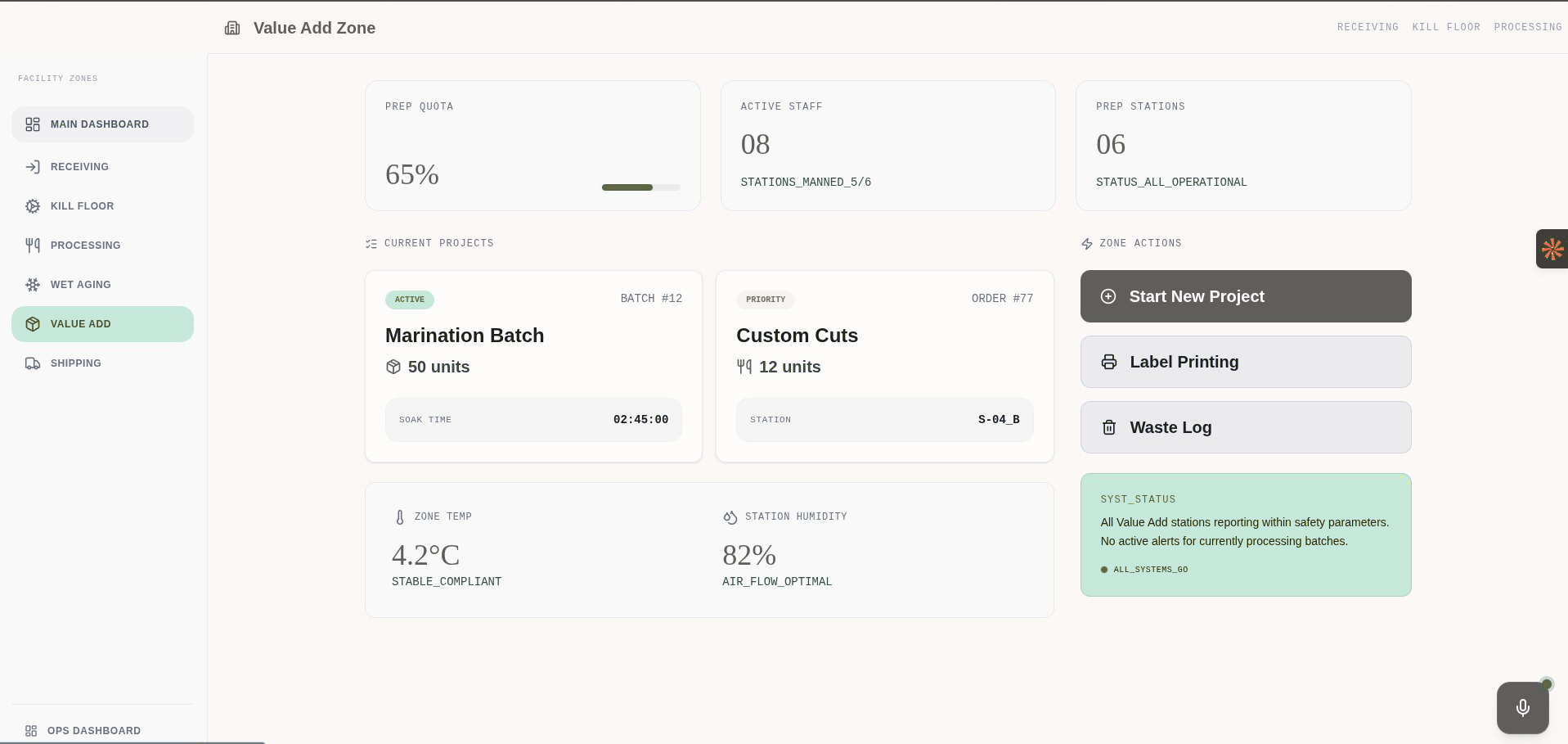Screen dimensions: 1568x744
Task: Click STABLE_COMPLIANT status text
Action: coord(447,581)
